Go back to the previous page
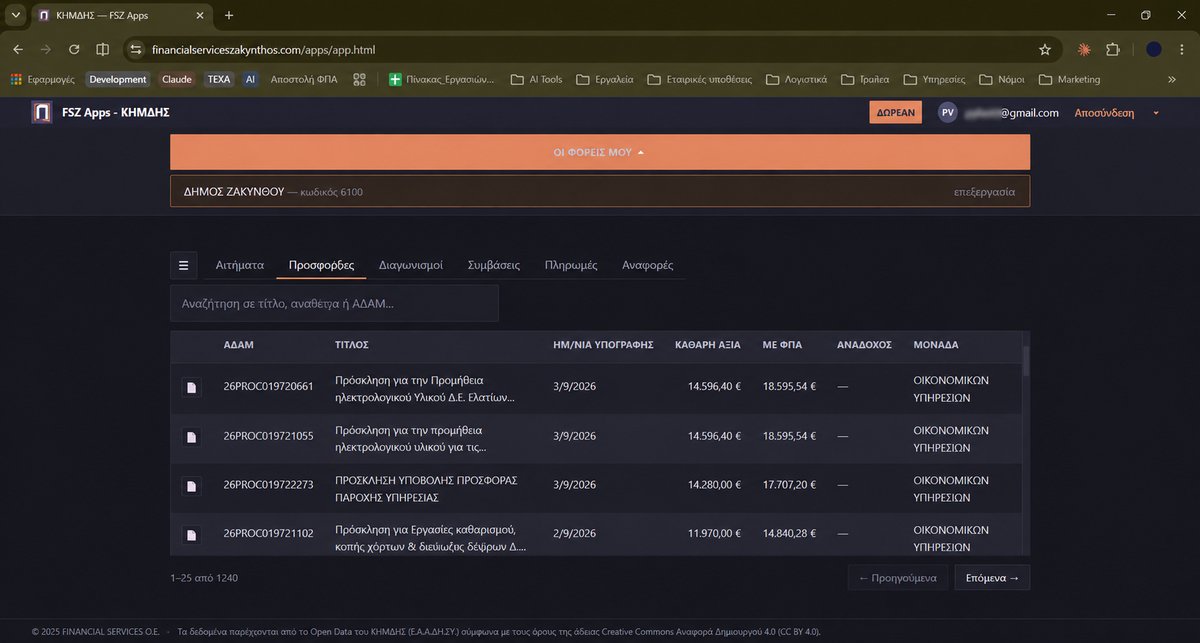 [18, 49]
